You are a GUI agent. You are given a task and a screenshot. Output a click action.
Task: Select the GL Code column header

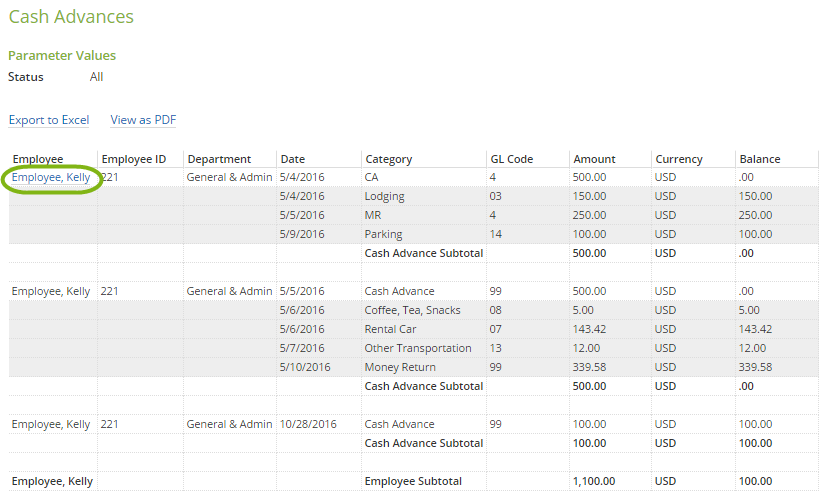[x=512, y=159]
